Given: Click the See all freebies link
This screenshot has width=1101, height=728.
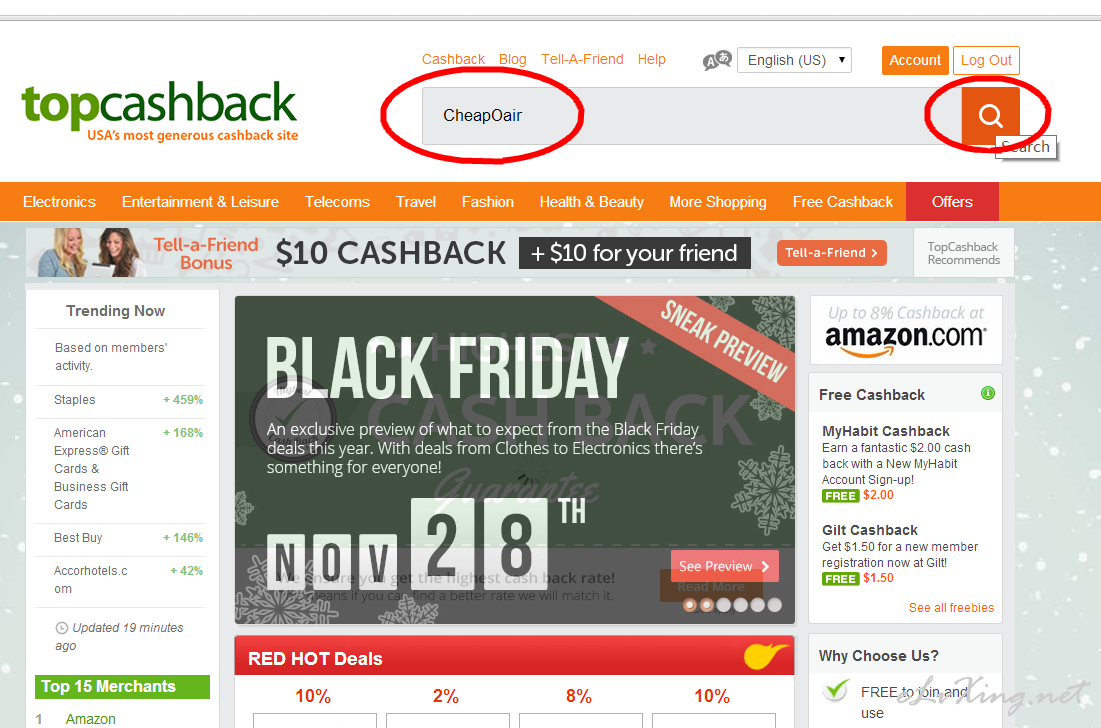Looking at the screenshot, I should (x=951, y=608).
